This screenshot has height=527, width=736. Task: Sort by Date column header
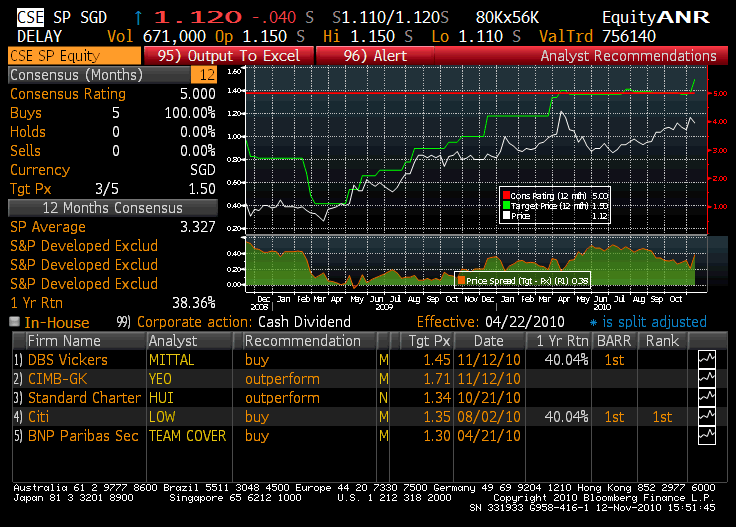489,341
